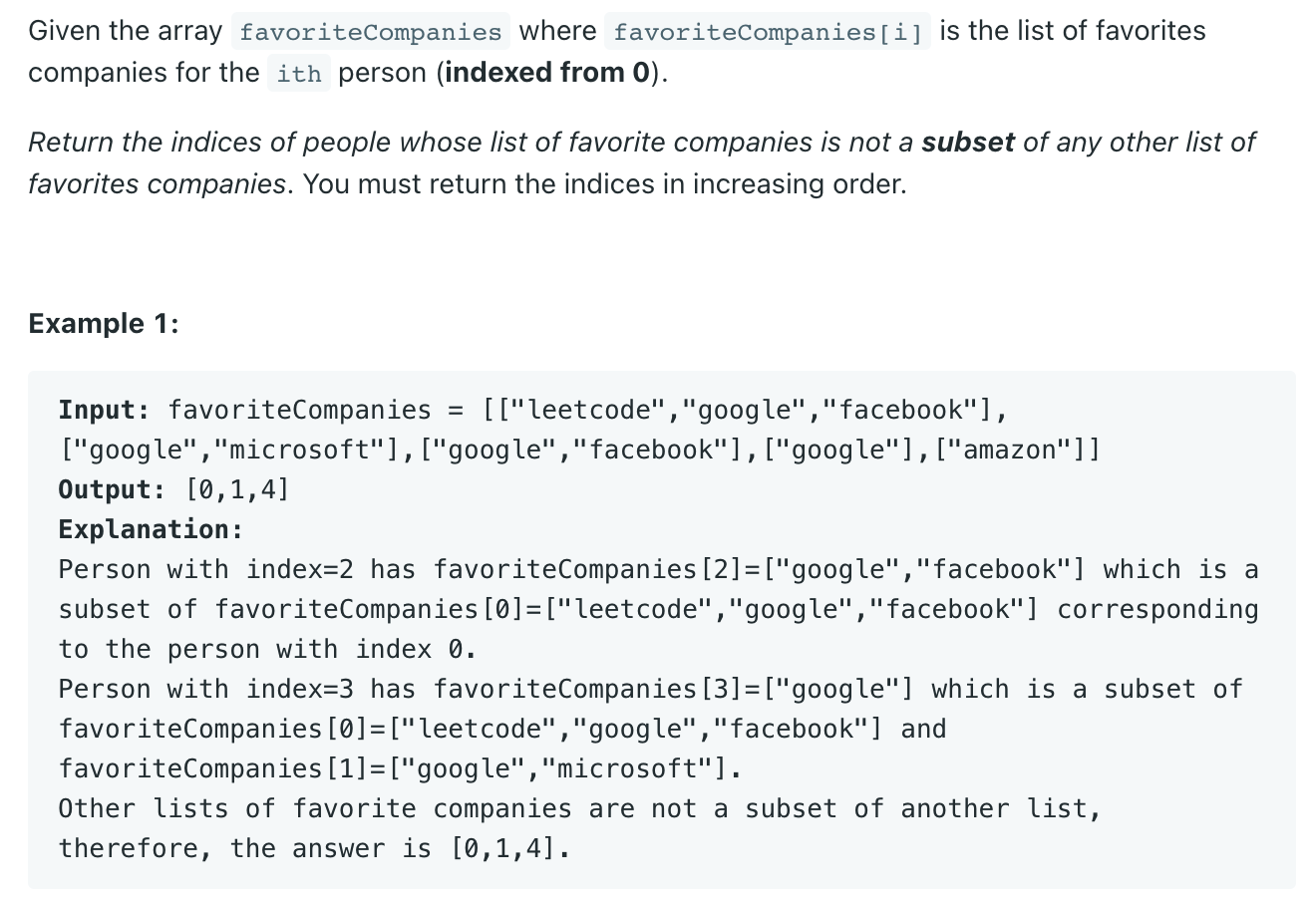
Task: Click the output value [0,1,4]
Action: point(237,489)
